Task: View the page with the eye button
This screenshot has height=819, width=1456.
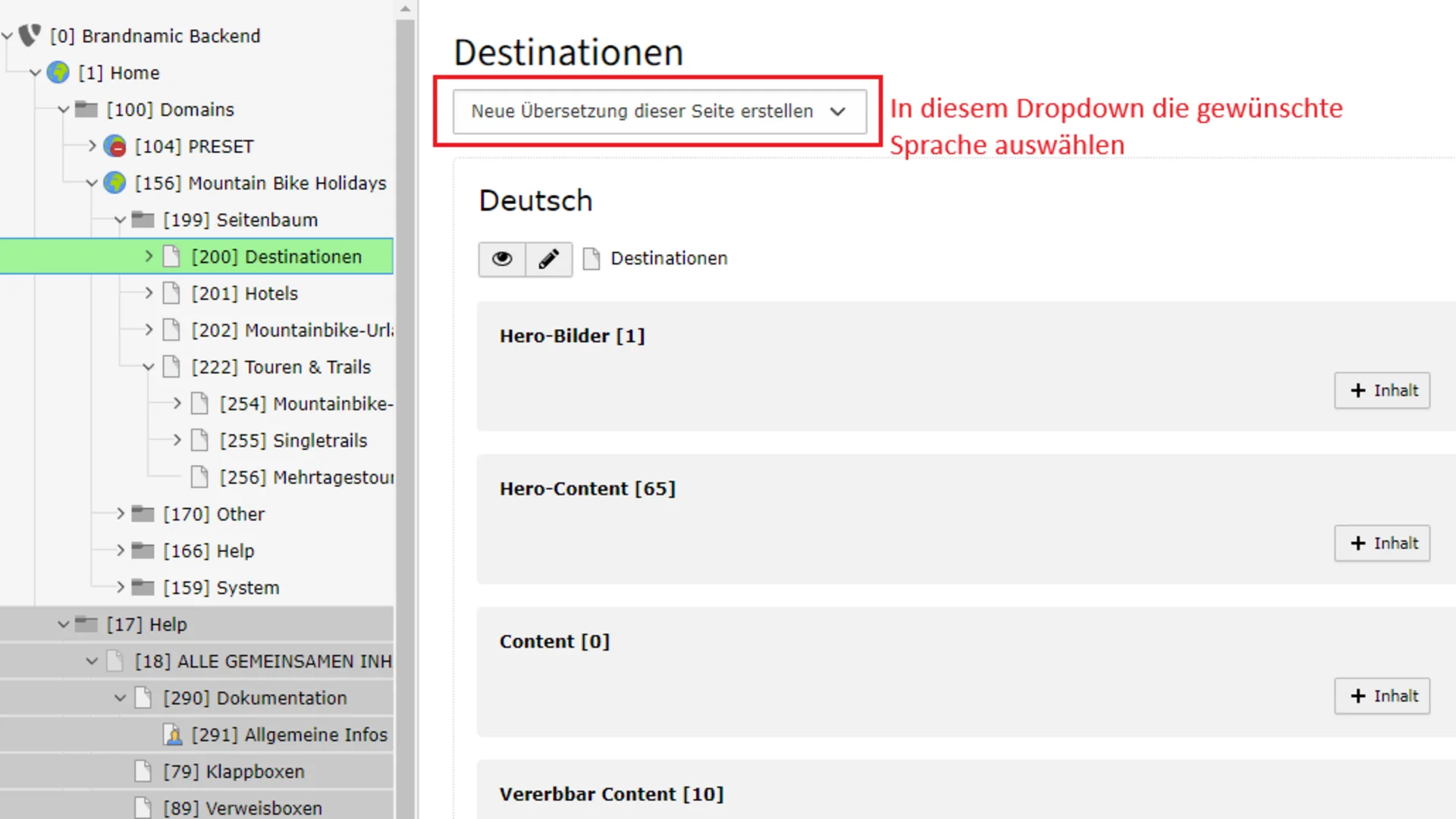Action: pyautogui.click(x=502, y=259)
